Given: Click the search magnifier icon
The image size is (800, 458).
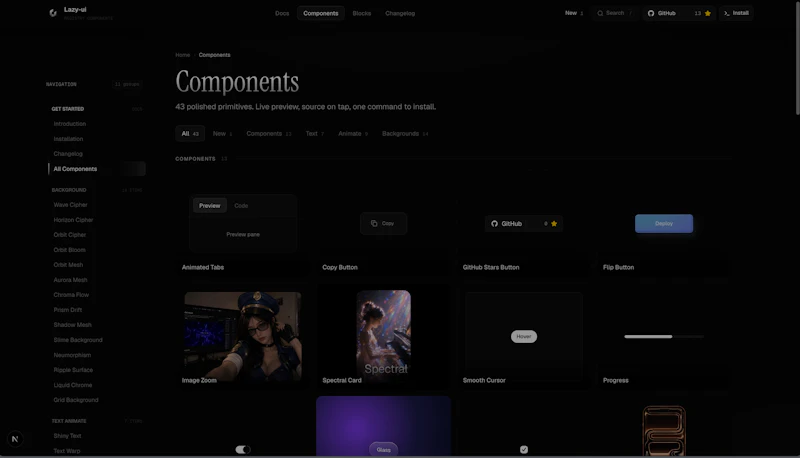Looking at the screenshot, I should pyautogui.click(x=600, y=13).
